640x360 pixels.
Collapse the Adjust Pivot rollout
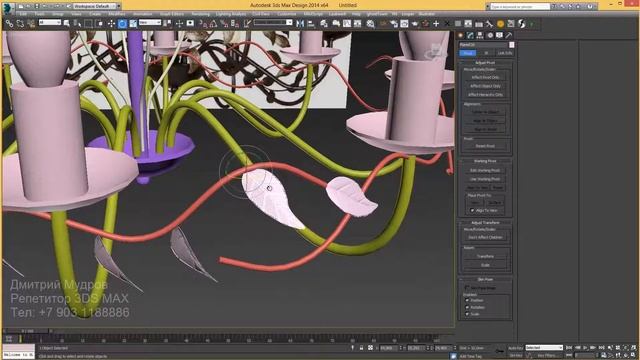click(485, 63)
